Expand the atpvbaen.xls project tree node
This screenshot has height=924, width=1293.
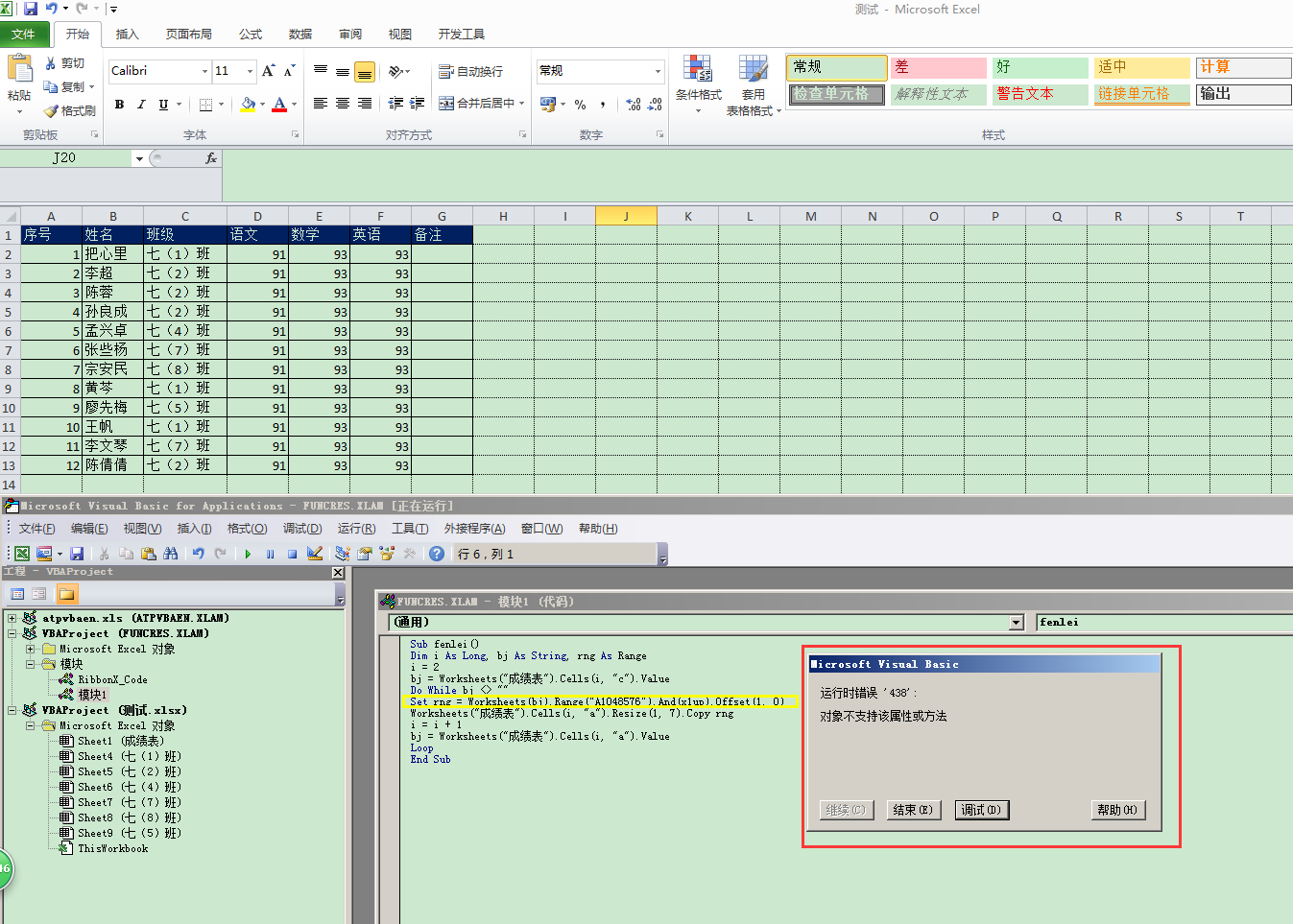(x=12, y=618)
